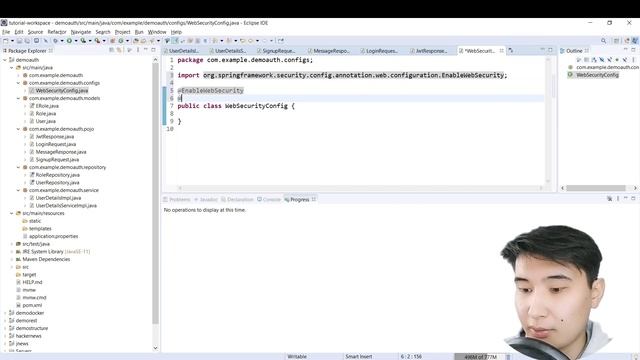Viewport: 640px width, 360px height.
Task: Click the editor horizontal scrollbar
Action: pyautogui.click(x=359, y=188)
